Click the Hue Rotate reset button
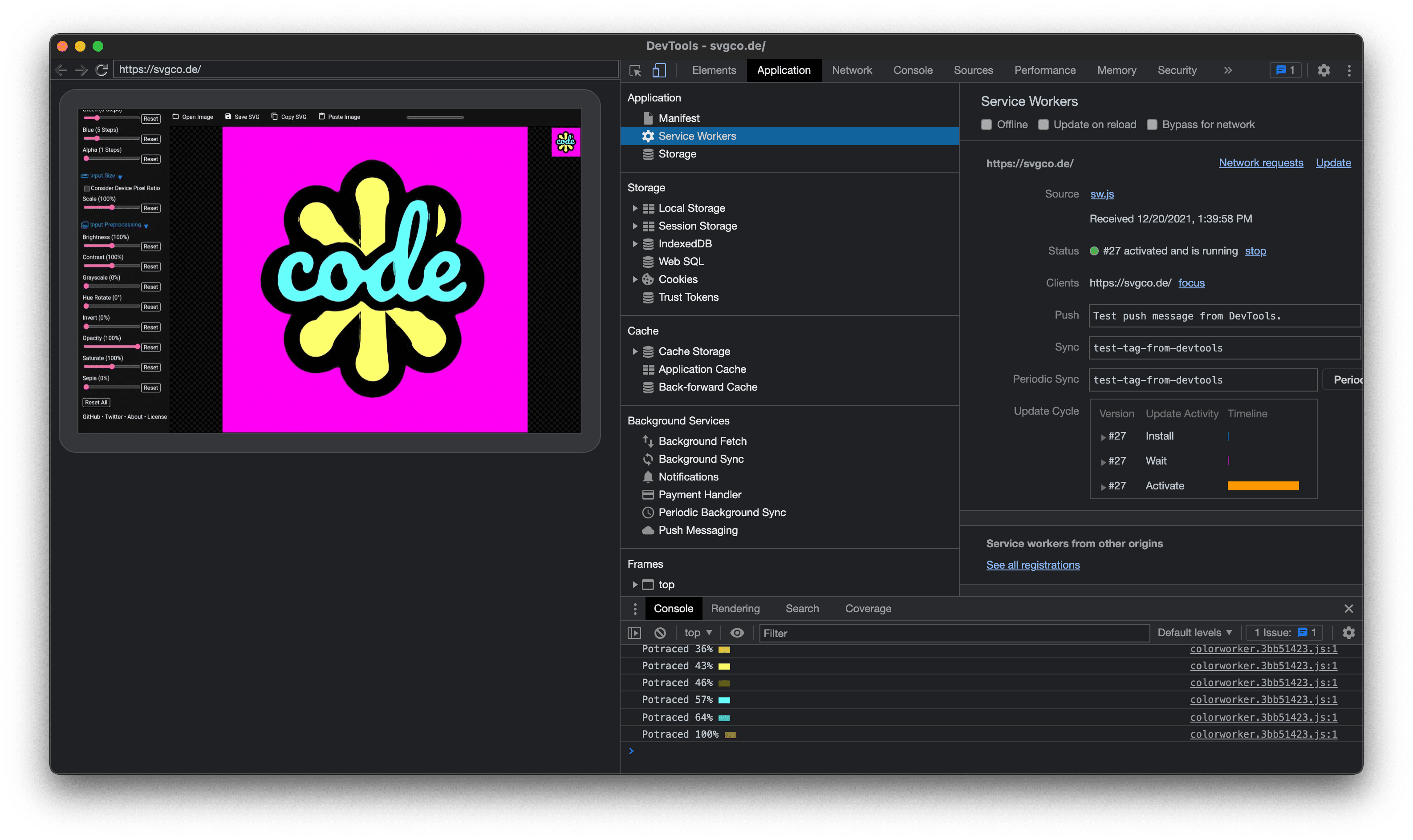The height and width of the screenshot is (840, 1413). pyautogui.click(x=150, y=305)
